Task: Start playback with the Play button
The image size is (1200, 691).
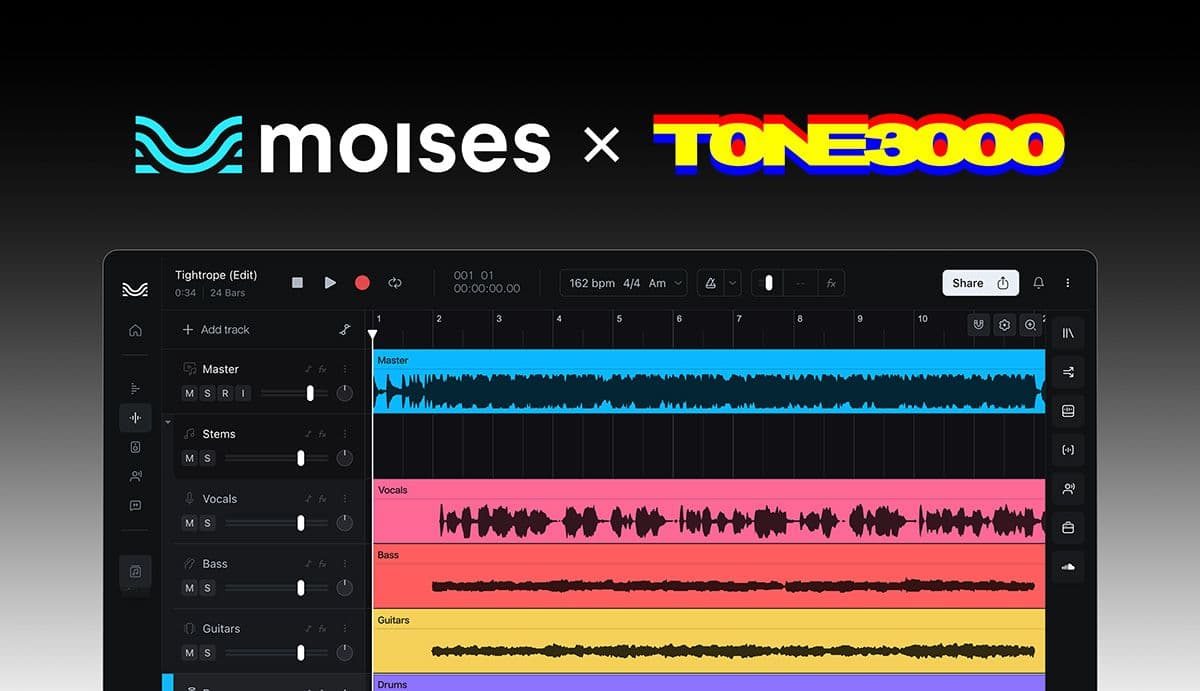Action: coord(330,283)
